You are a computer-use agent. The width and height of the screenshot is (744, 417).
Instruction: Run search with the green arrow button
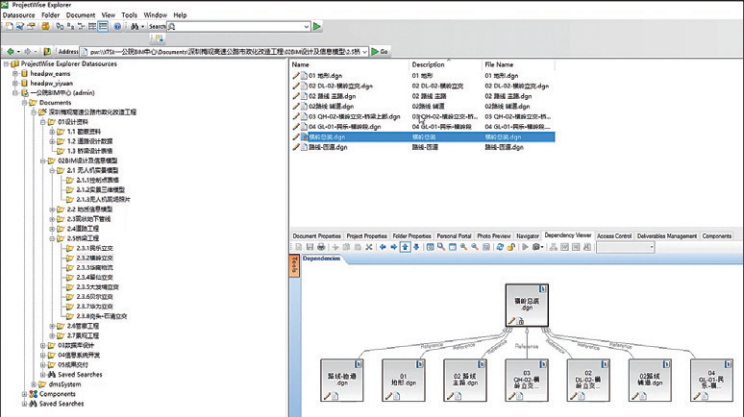(x=317, y=27)
